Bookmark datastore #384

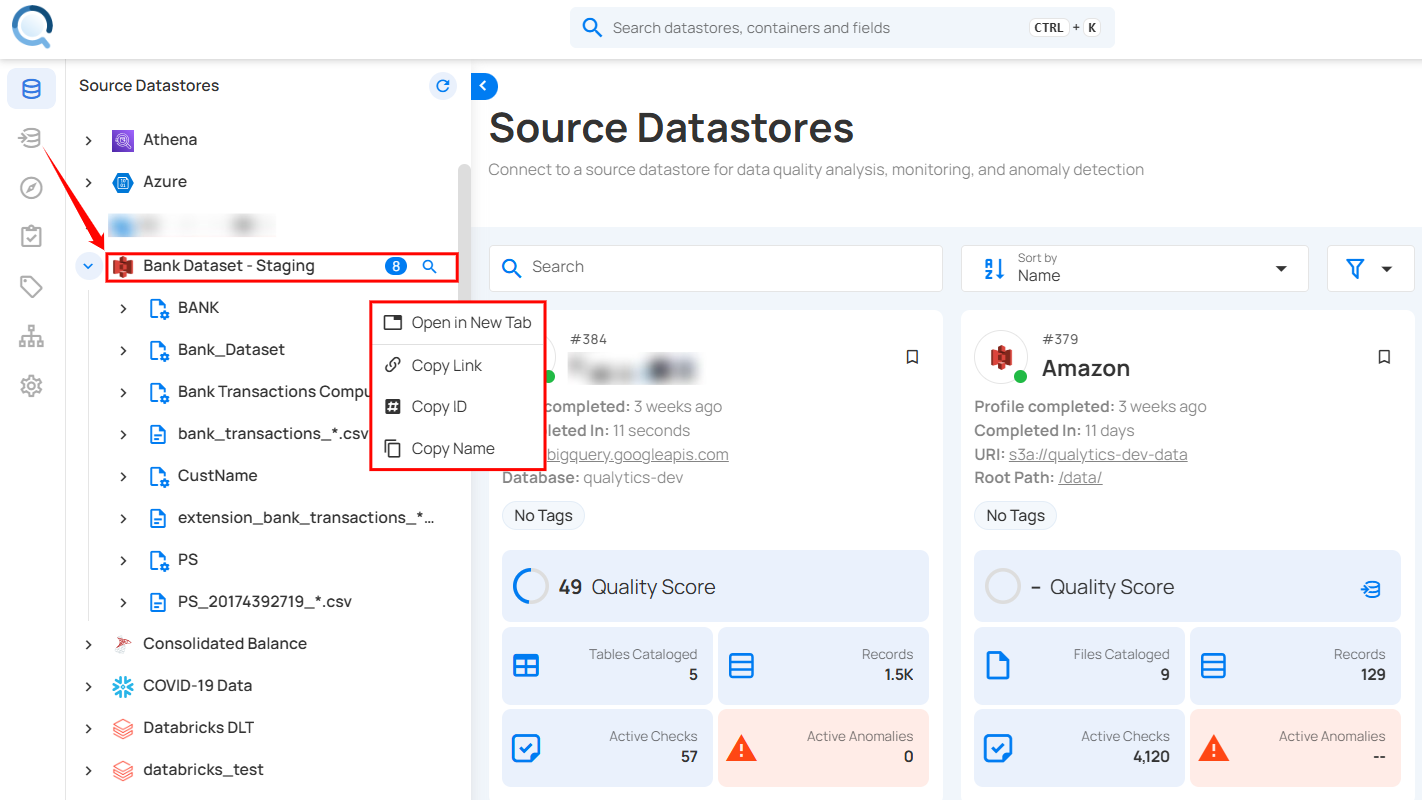[x=912, y=356]
